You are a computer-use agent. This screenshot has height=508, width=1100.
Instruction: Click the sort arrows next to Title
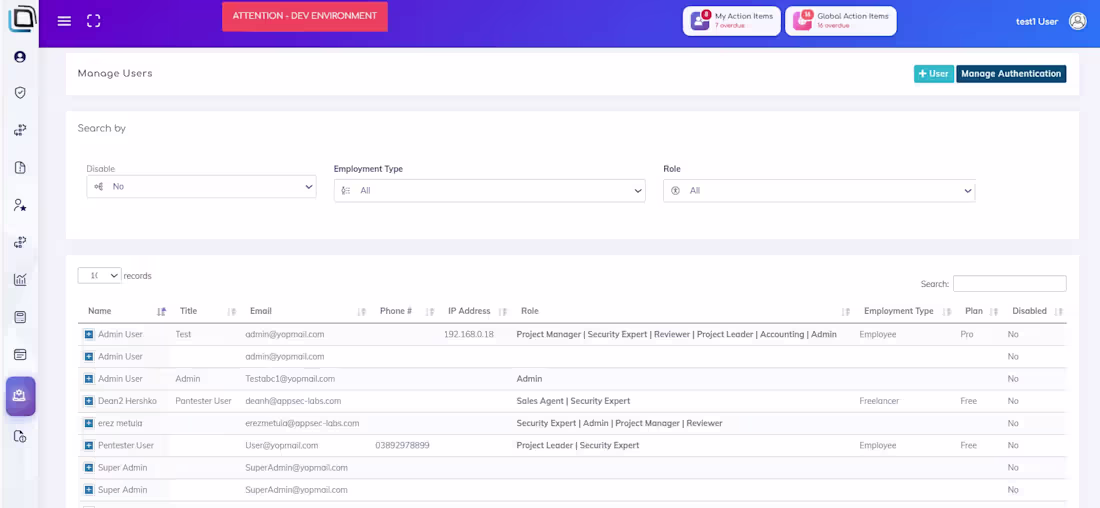(232, 312)
